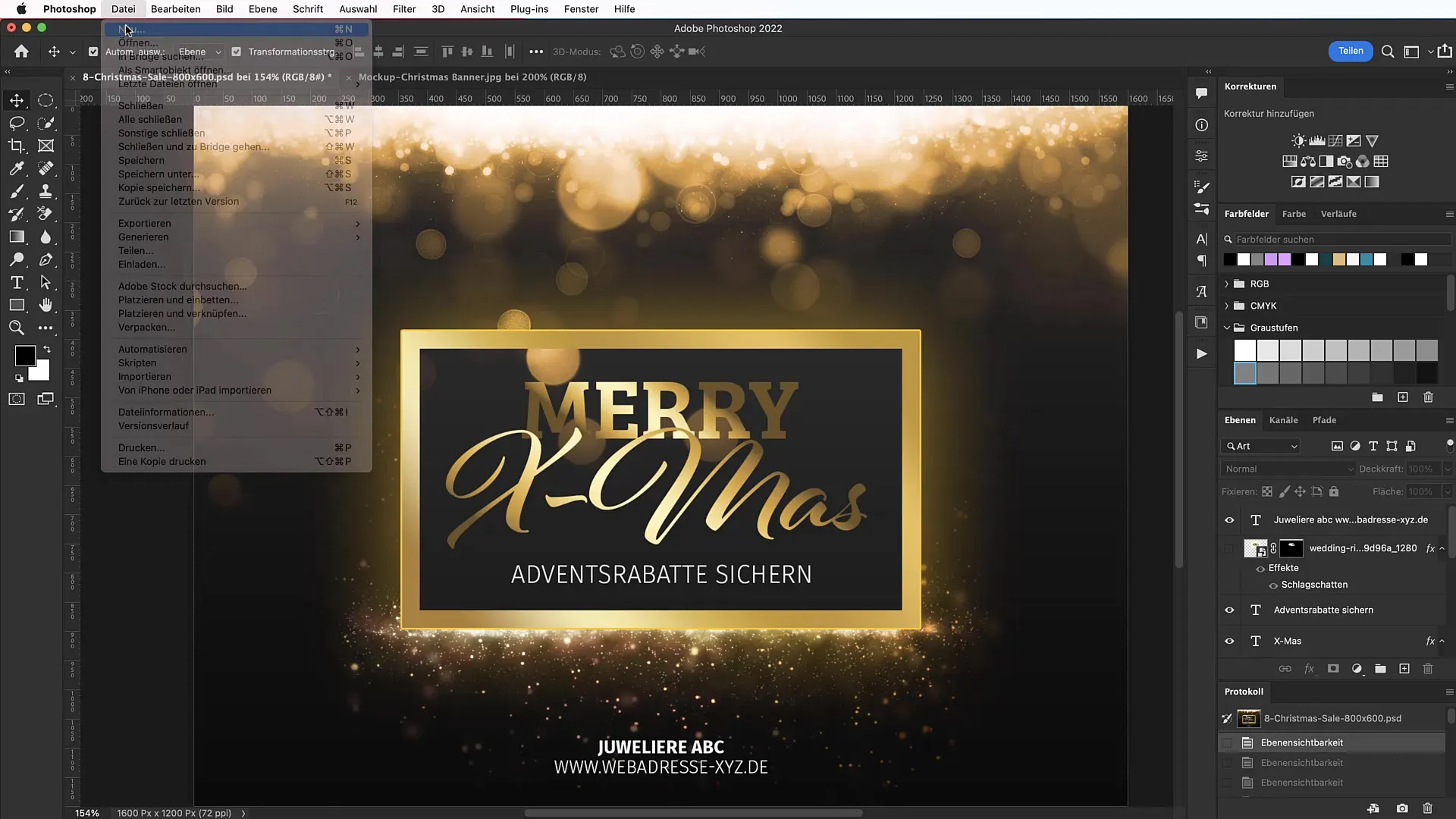Select the Frame tool
1456x819 pixels.
coord(45,146)
